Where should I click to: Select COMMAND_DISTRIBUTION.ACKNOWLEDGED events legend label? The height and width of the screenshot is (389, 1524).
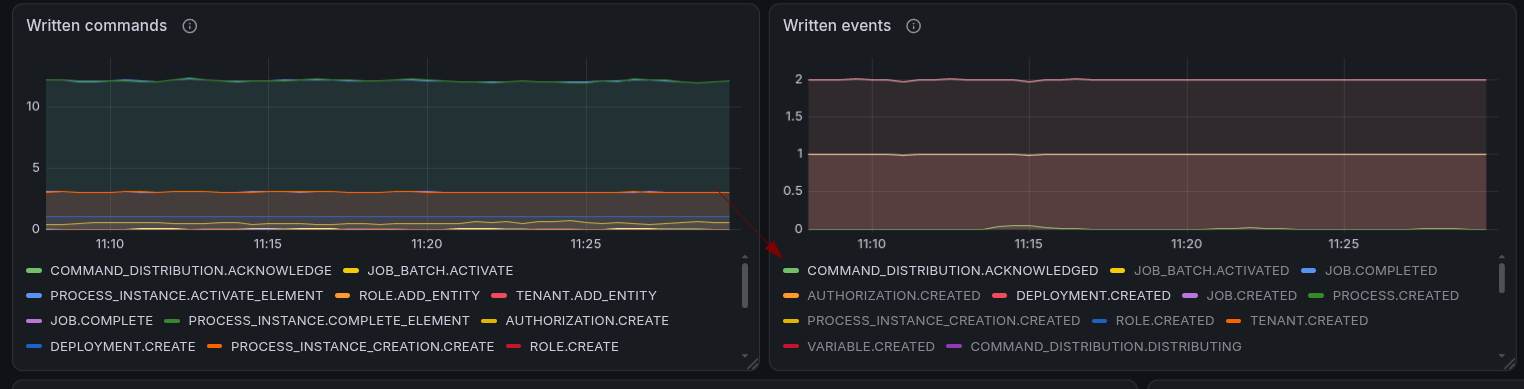[x=952, y=270]
